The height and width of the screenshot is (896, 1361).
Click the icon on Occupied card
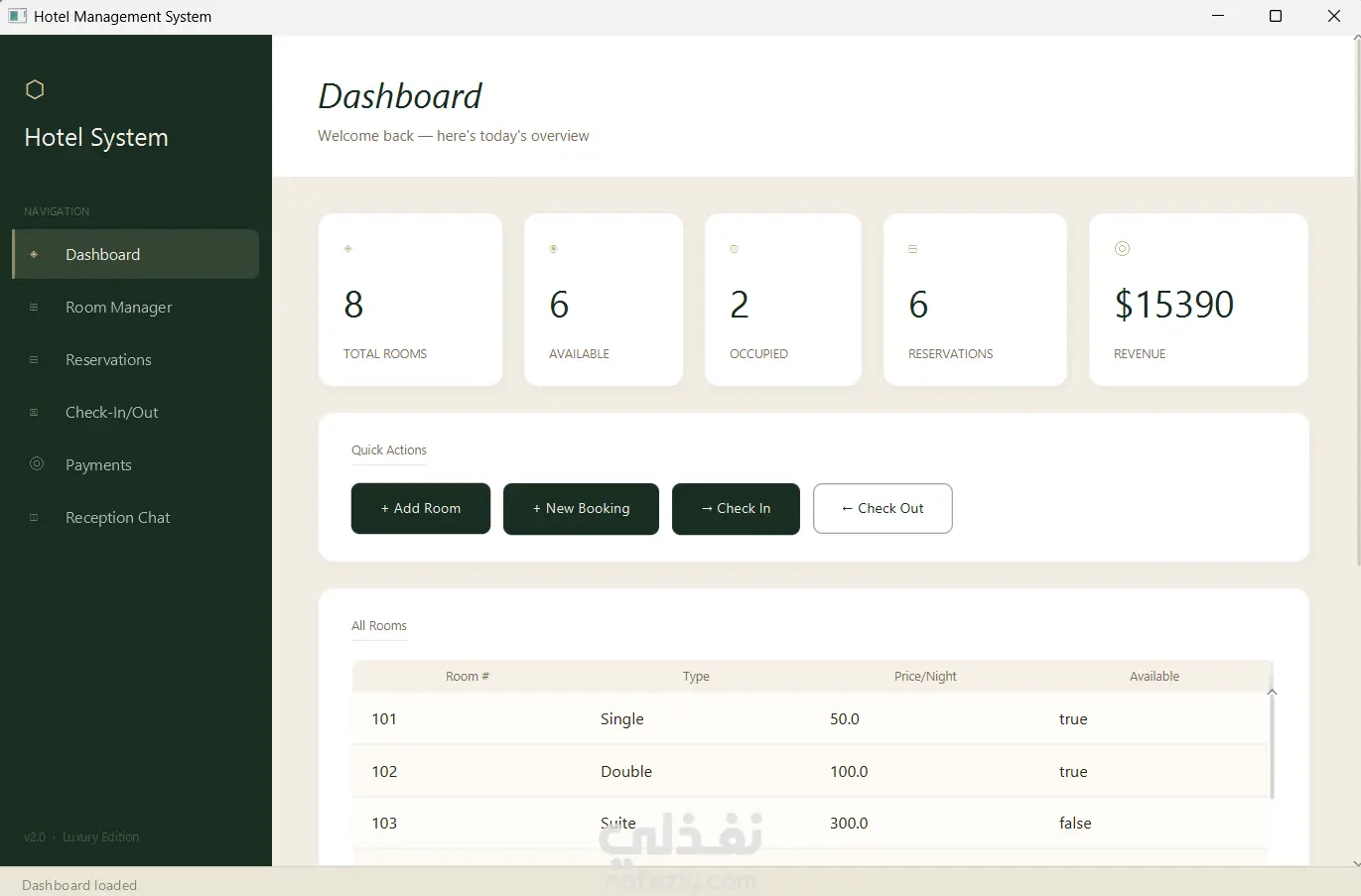click(x=734, y=248)
